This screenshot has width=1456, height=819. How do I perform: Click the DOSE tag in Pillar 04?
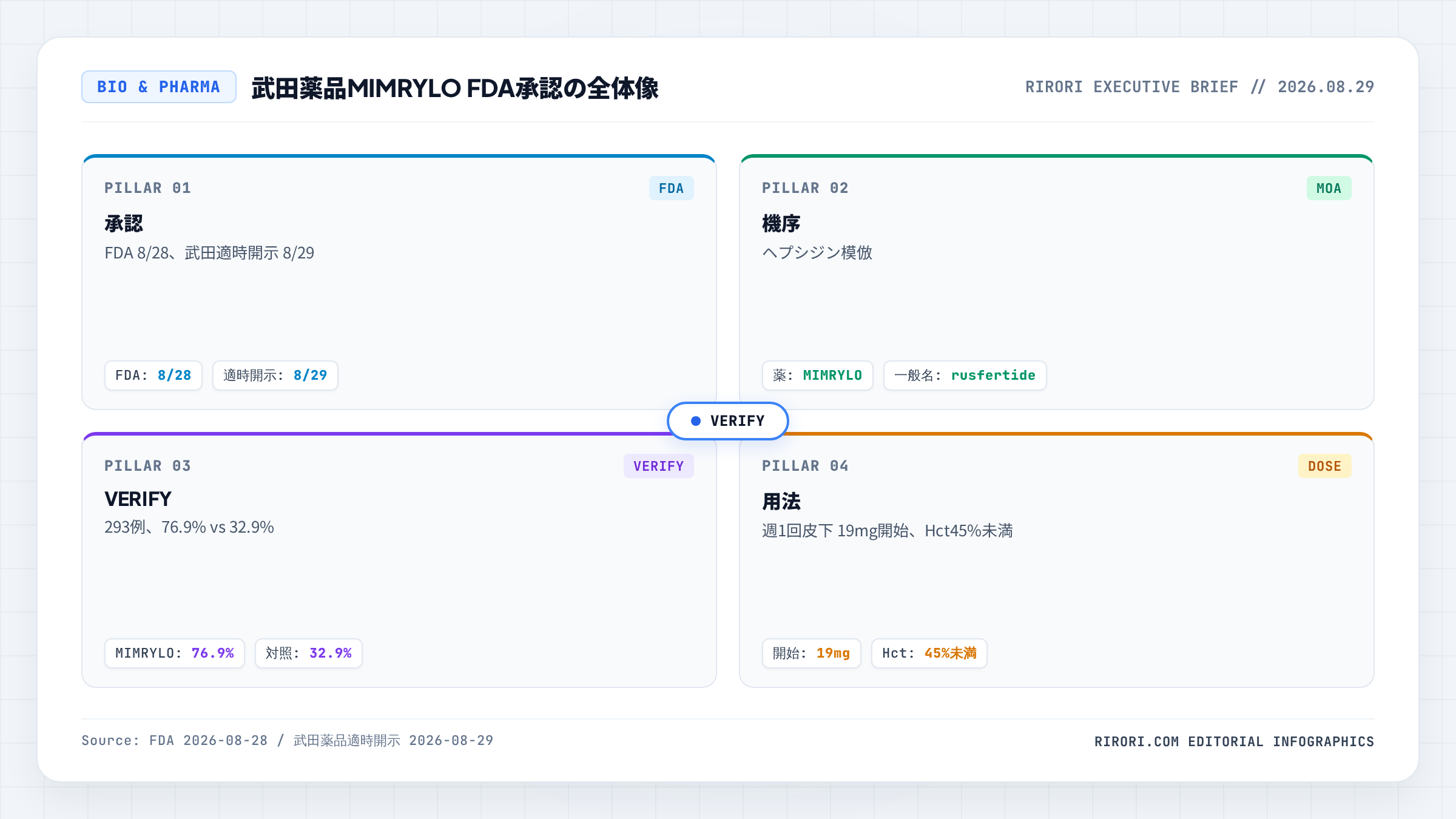click(x=1325, y=466)
